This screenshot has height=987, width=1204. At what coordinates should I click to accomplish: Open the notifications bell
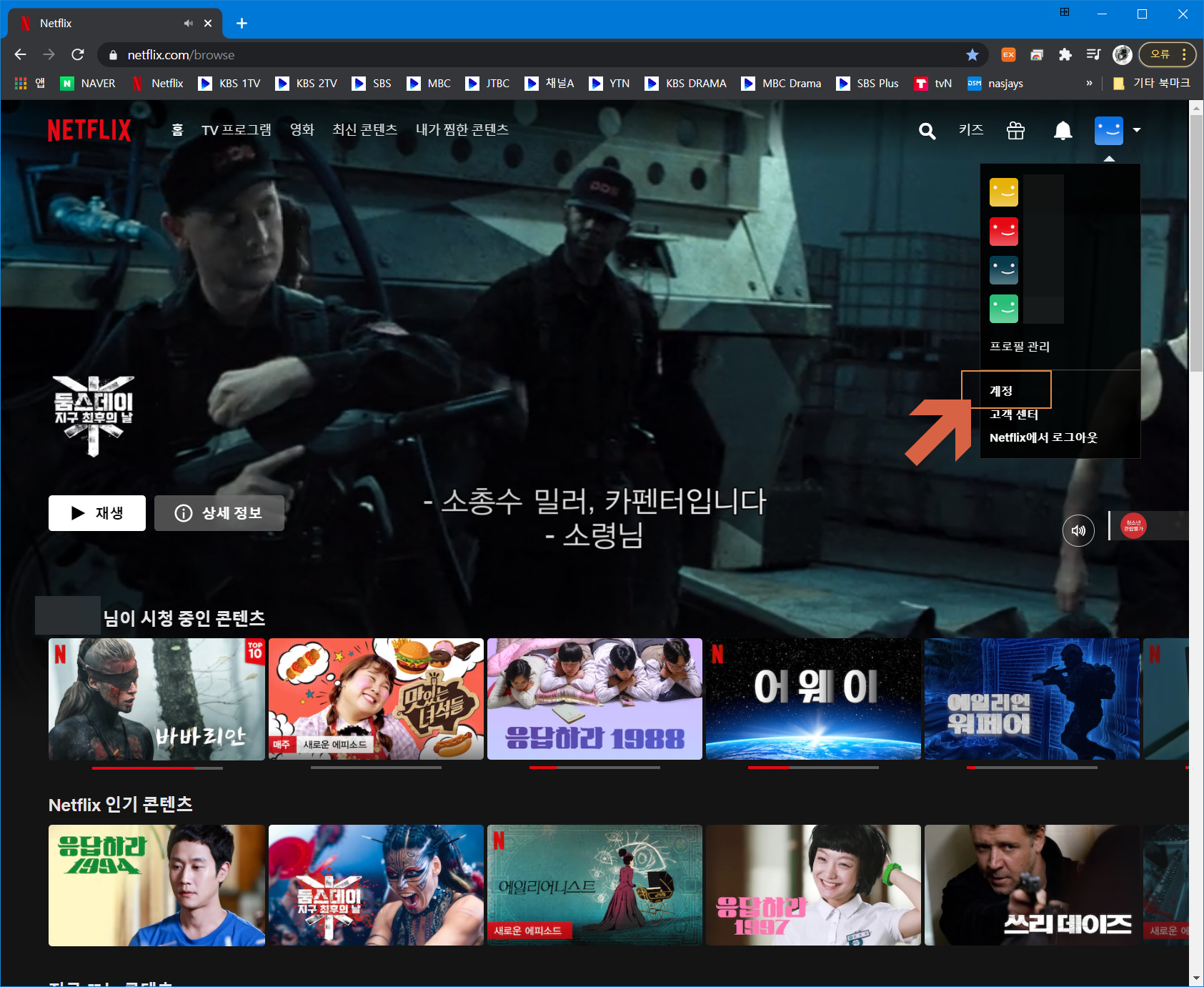1063,131
